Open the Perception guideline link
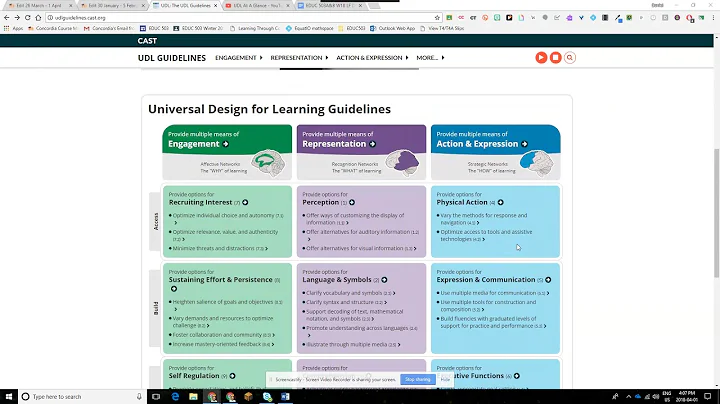The width and height of the screenshot is (720, 404). click(321, 202)
